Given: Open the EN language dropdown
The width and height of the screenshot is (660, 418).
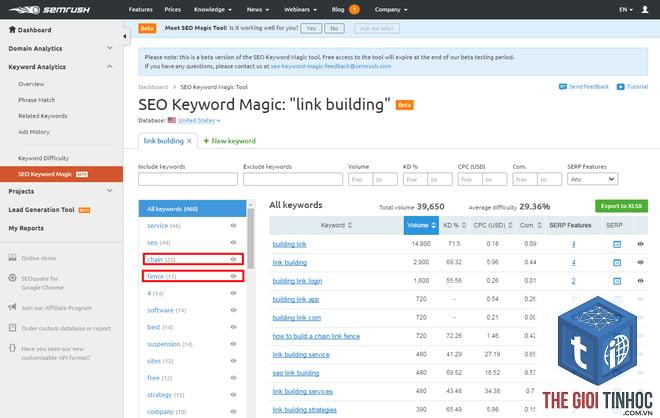Looking at the screenshot, I should 626,9.
